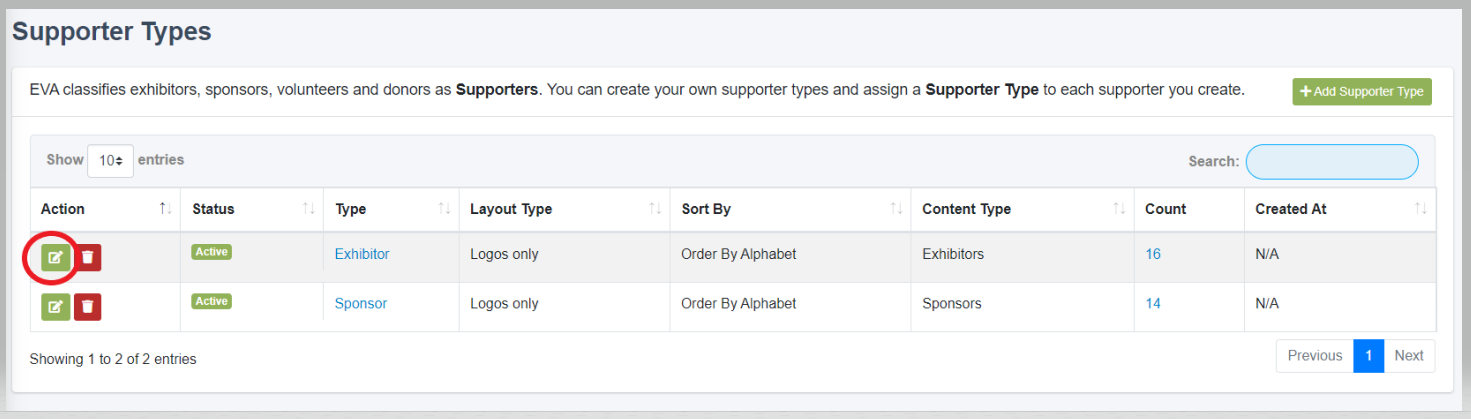Delete the Sponsor supporter type
The width and height of the screenshot is (1471, 419).
click(x=88, y=306)
